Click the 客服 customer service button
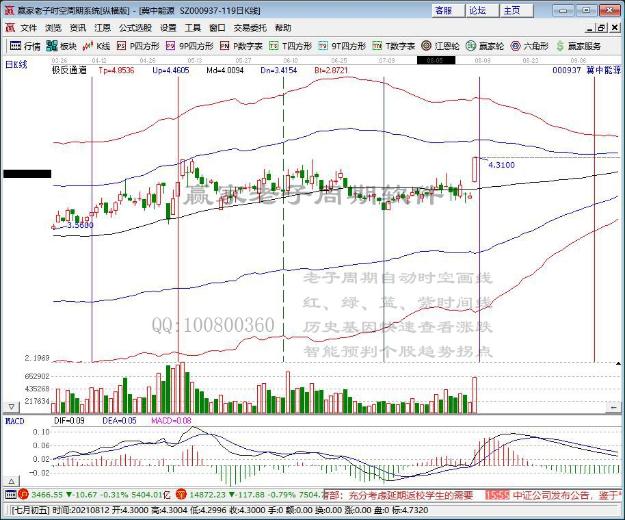 point(448,10)
